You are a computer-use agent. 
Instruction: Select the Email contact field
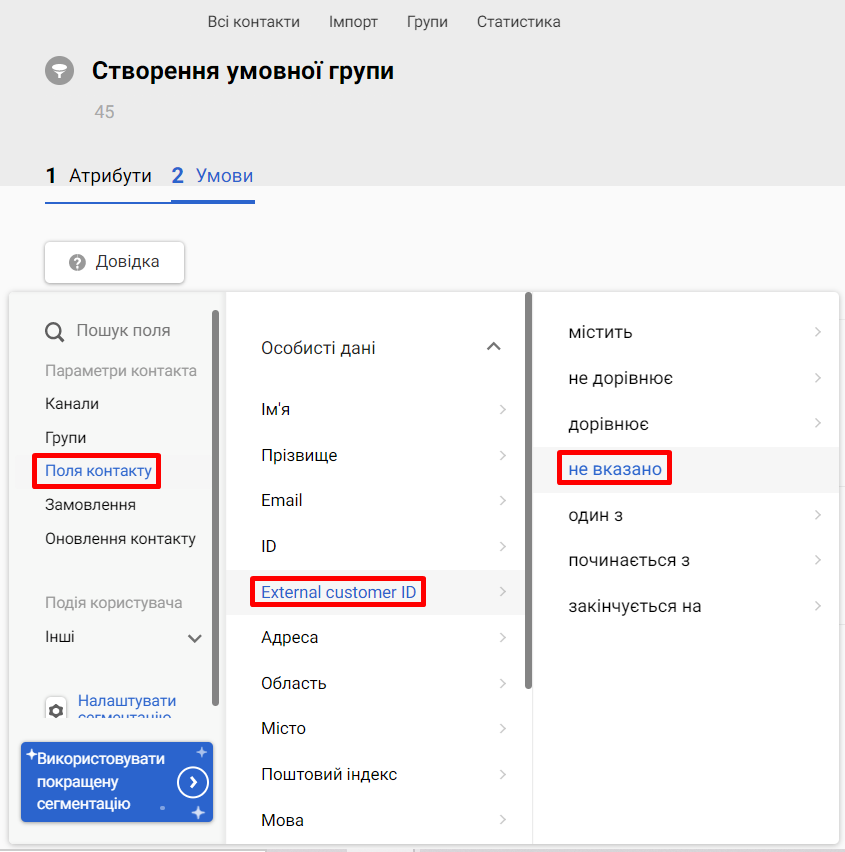click(282, 500)
